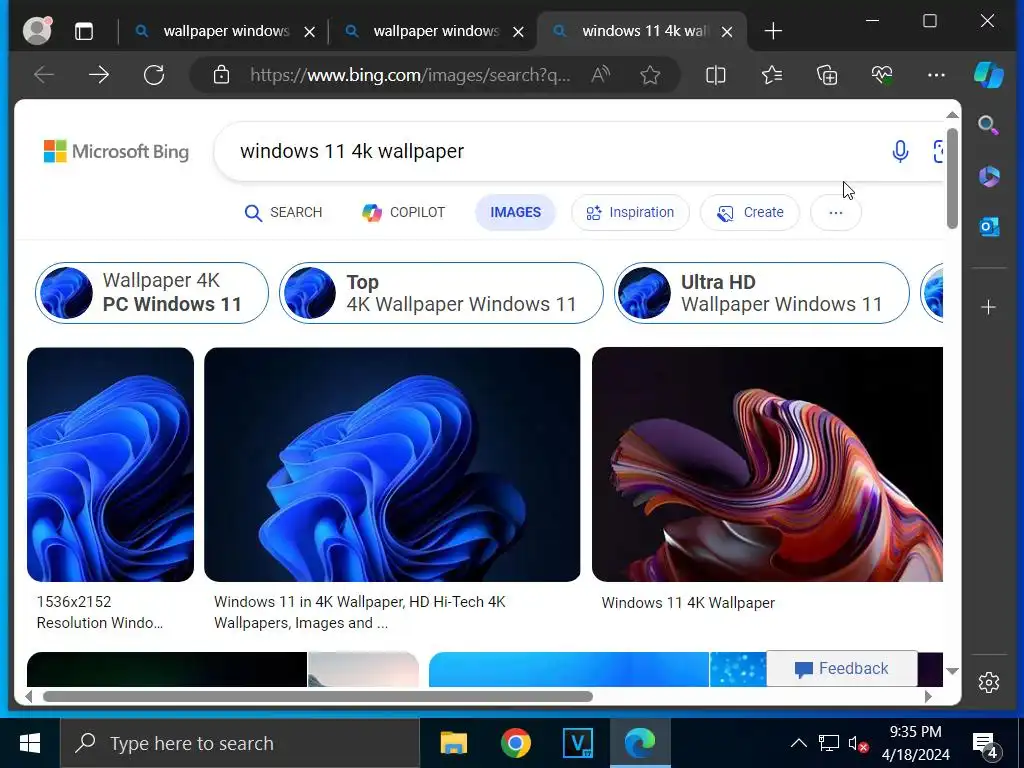Screen dimensions: 1024x768
Task: Open Edge Settings and more menu
Action: click(936, 75)
